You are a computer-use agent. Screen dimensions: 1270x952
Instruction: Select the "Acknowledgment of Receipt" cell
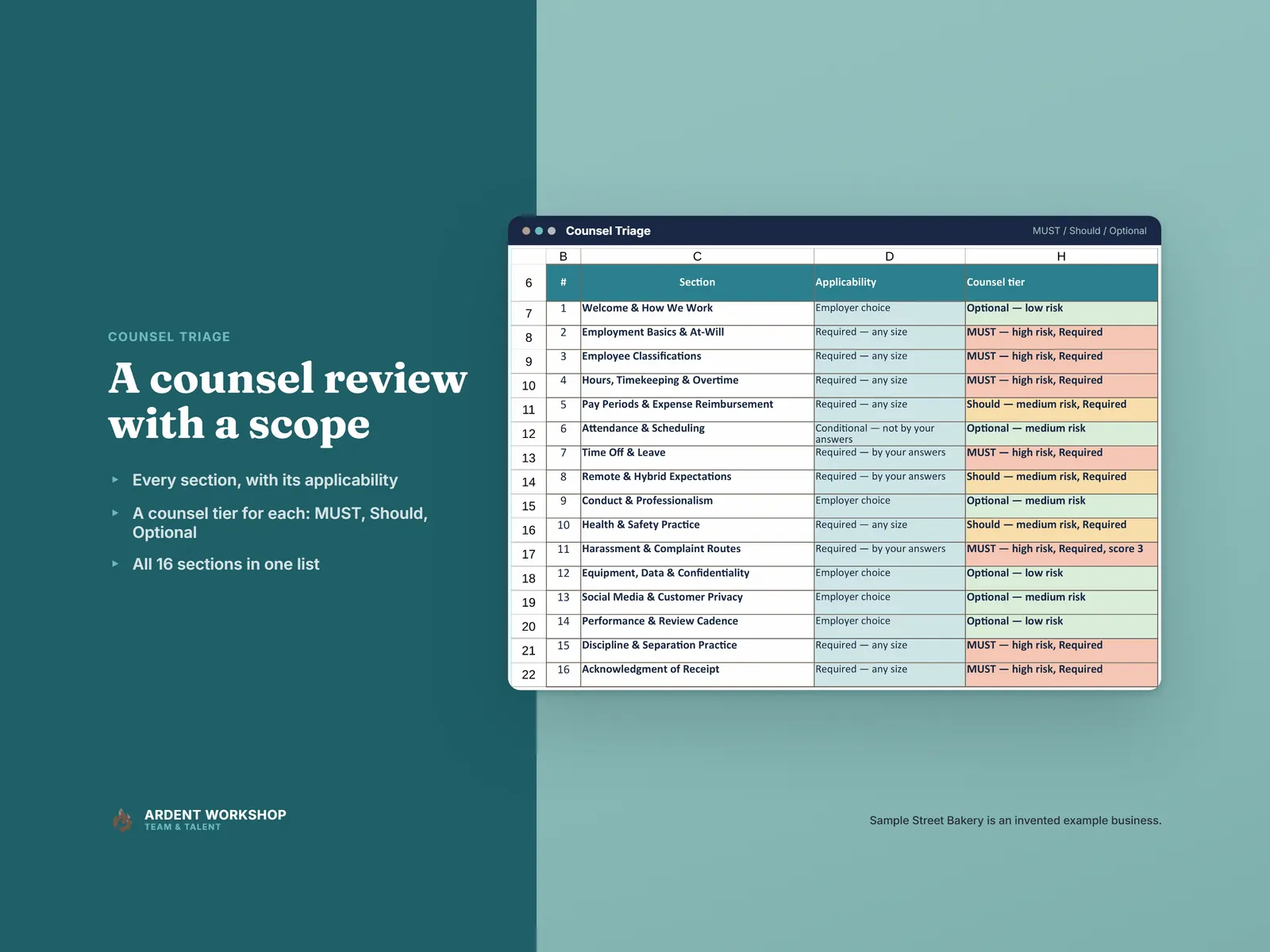point(697,674)
